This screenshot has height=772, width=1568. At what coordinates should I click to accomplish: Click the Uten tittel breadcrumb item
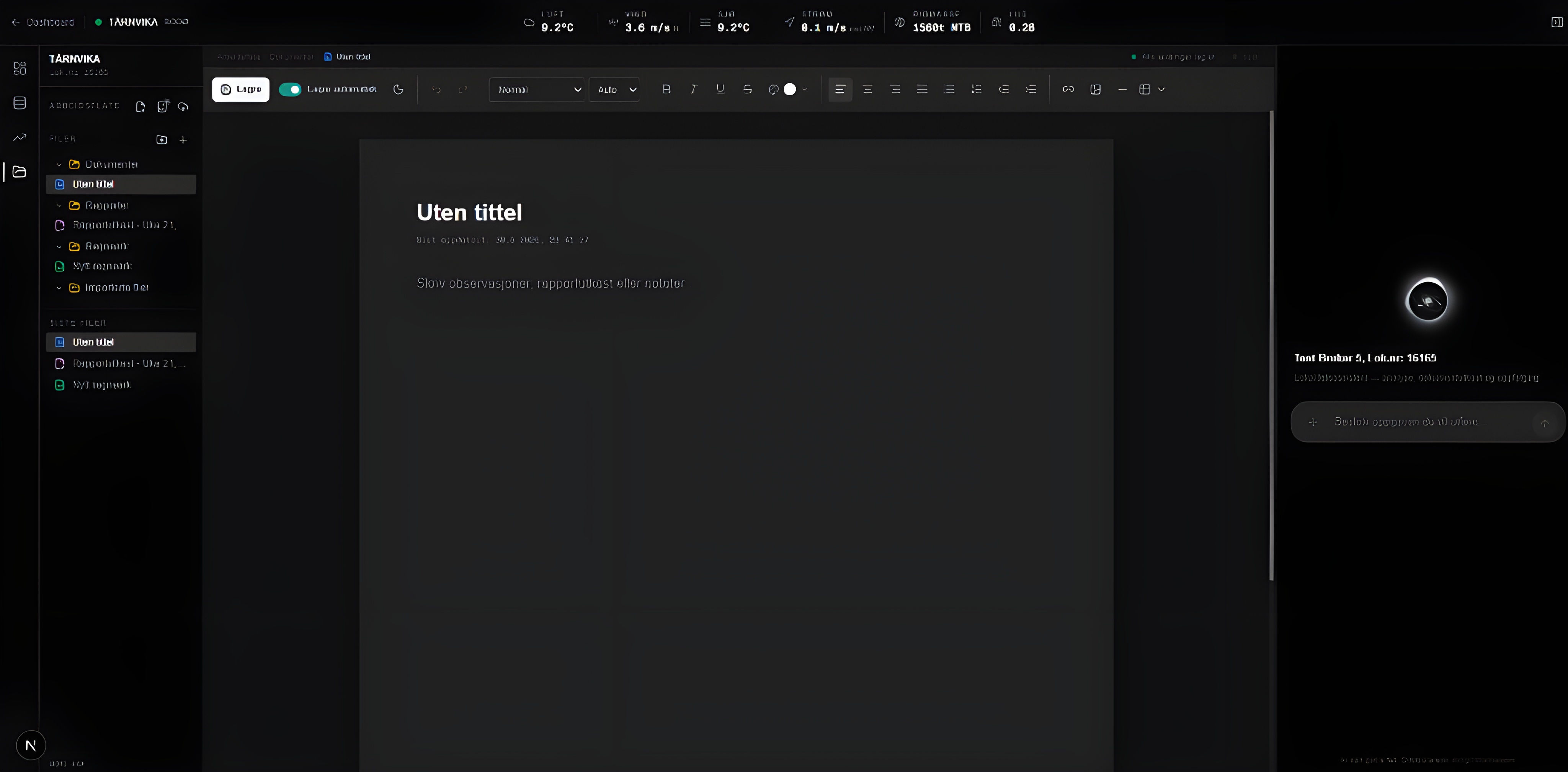click(347, 57)
